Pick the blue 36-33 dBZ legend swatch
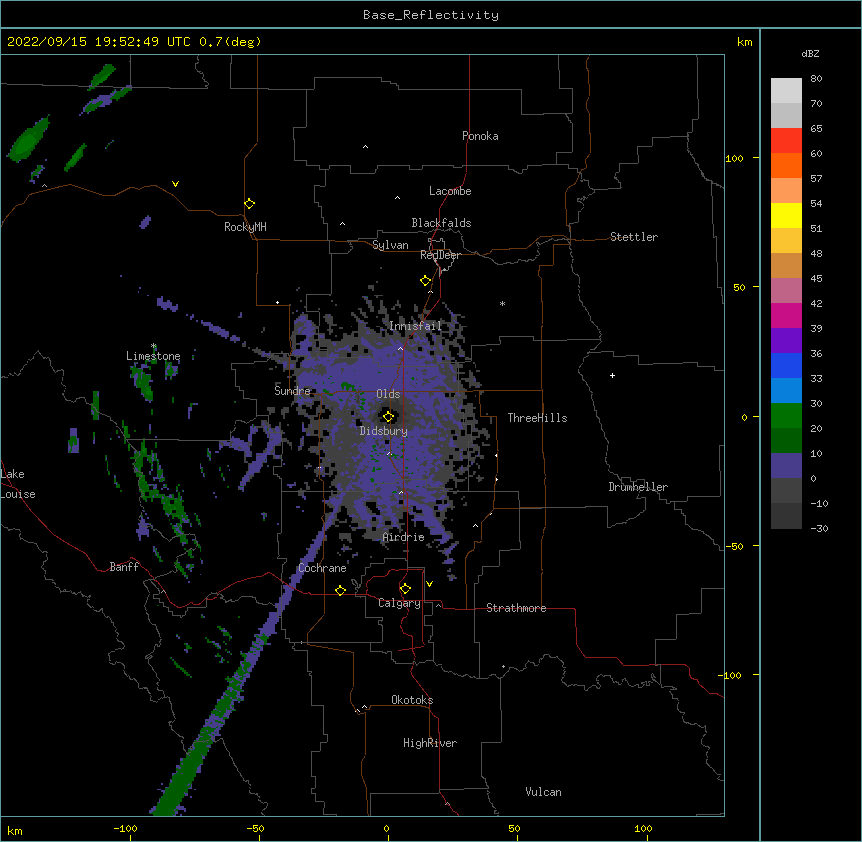Viewport: 862px width, 842px height. pos(786,365)
